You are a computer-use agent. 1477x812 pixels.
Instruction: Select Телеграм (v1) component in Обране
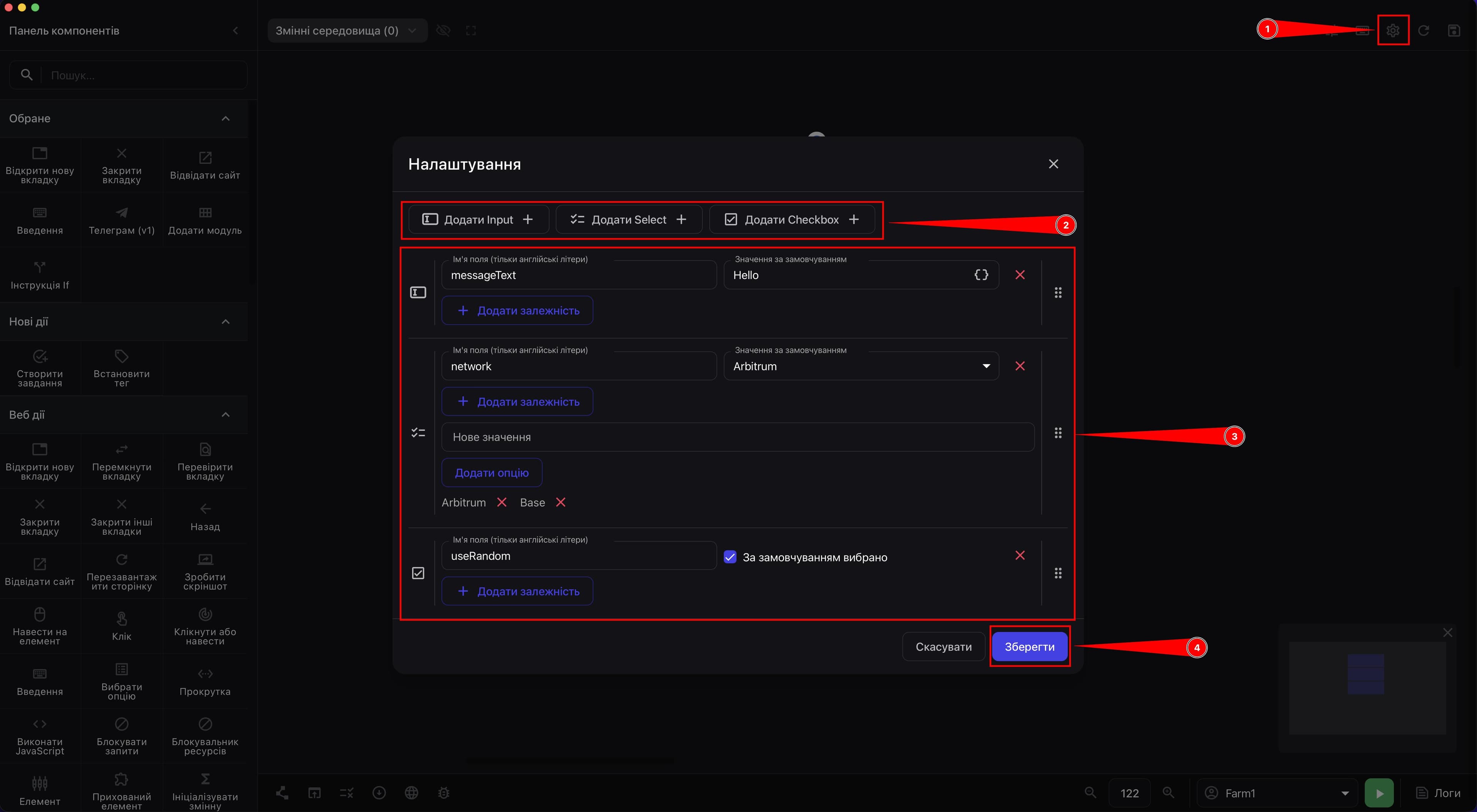tap(122, 221)
